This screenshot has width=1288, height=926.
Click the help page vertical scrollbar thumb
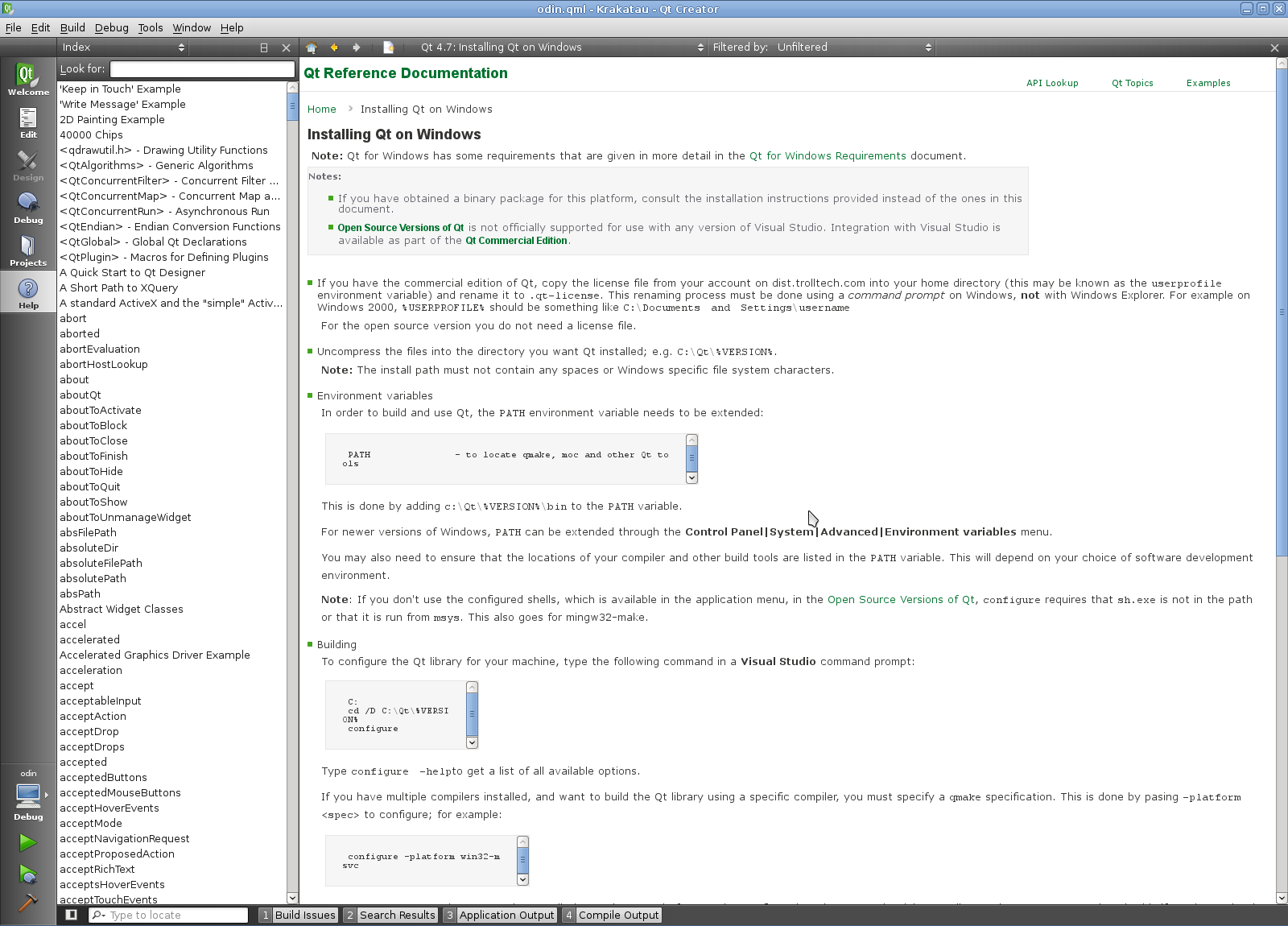coord(1282,312)
